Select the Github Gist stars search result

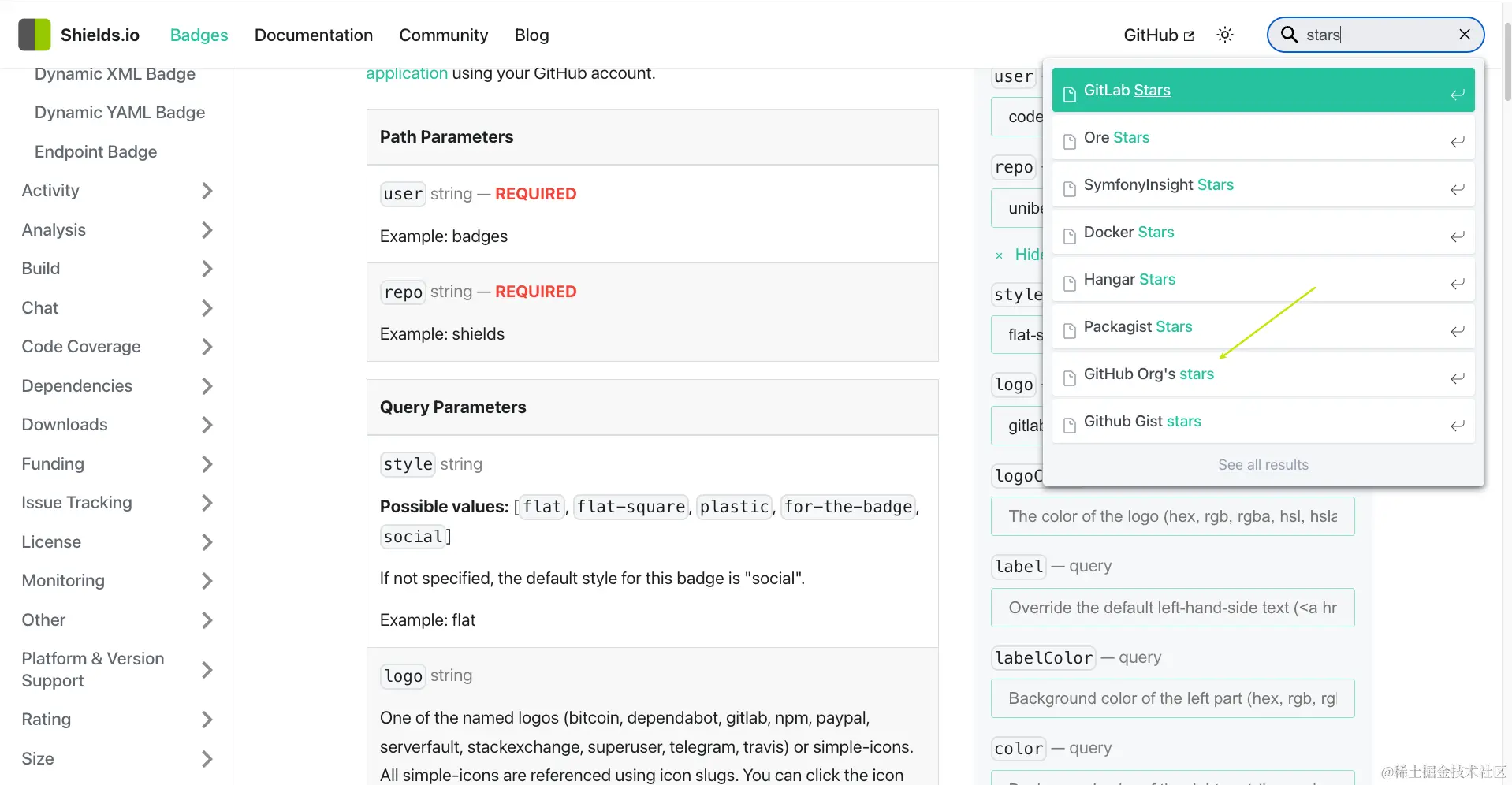click(x=1263, y=422)
